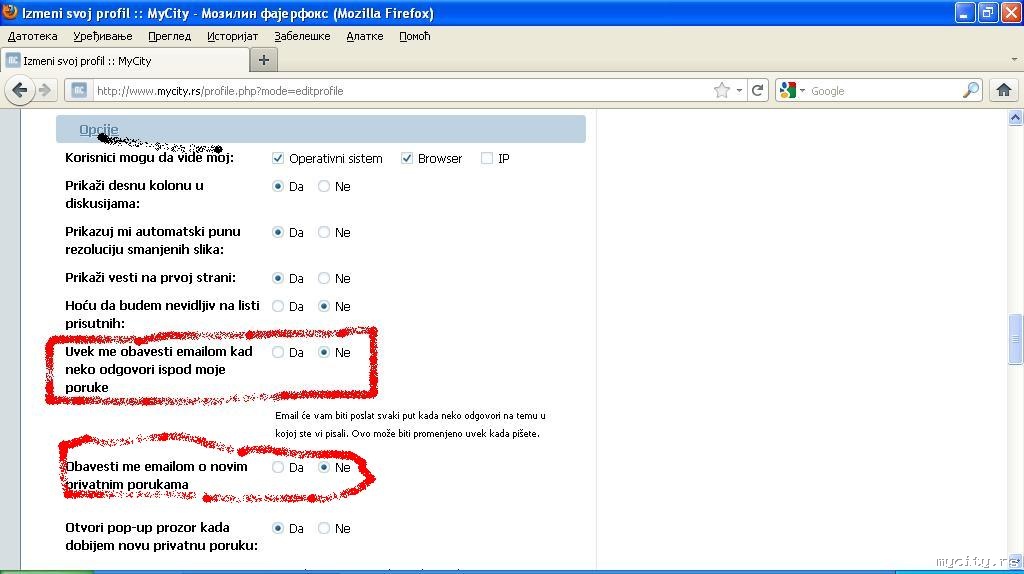Open the Opcije section link
The height and width of the screenshot is (574, 1024).
99,129
